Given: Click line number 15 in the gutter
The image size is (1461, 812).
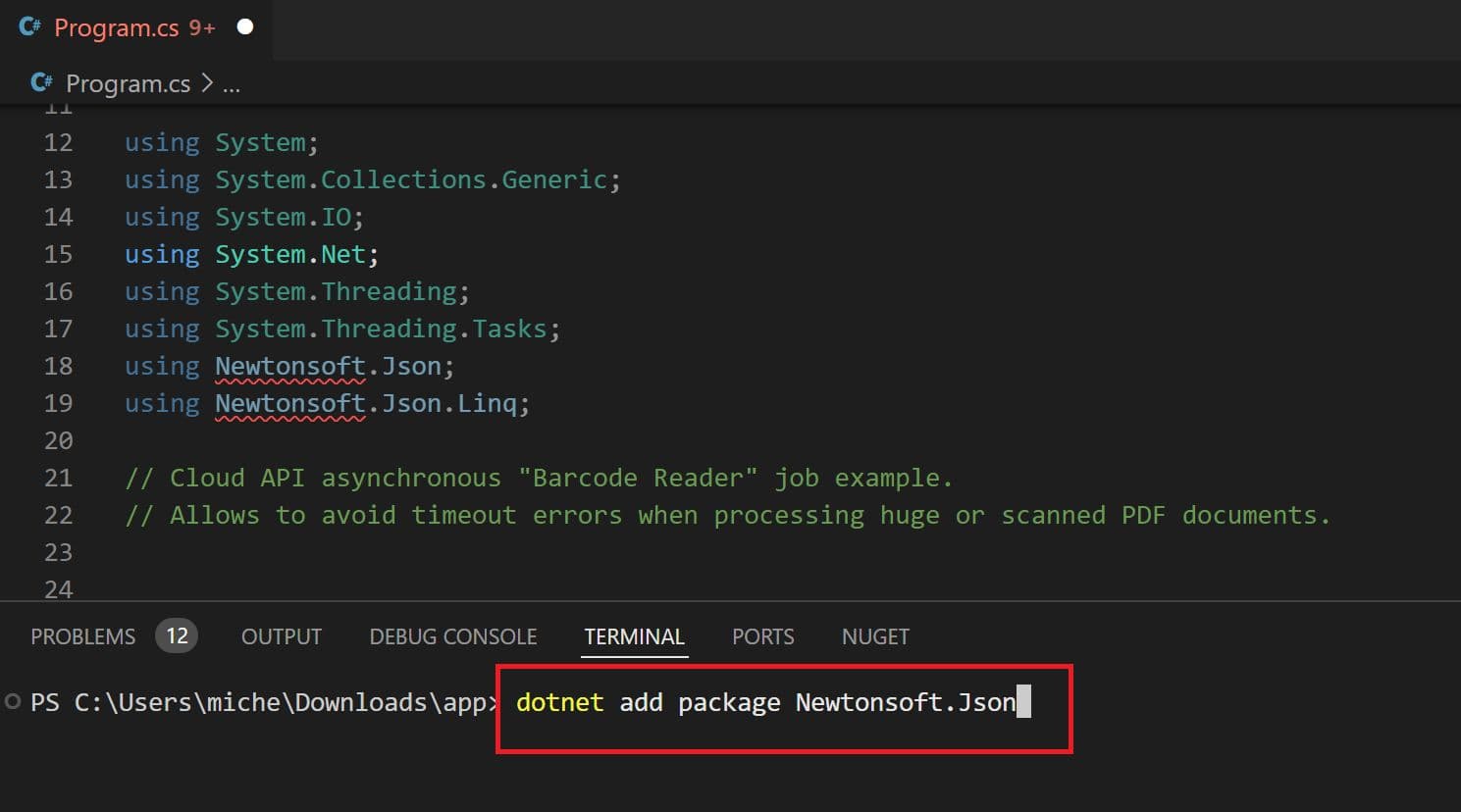Looking at the screenshot, I should [58, 254].
